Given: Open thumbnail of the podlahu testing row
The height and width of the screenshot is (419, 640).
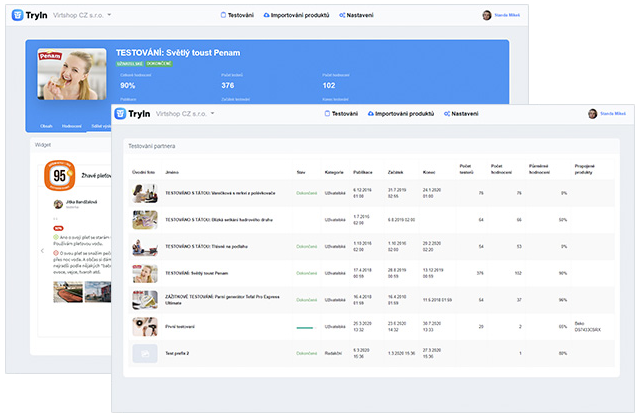Looking at the screenshot, I should 145,246.
